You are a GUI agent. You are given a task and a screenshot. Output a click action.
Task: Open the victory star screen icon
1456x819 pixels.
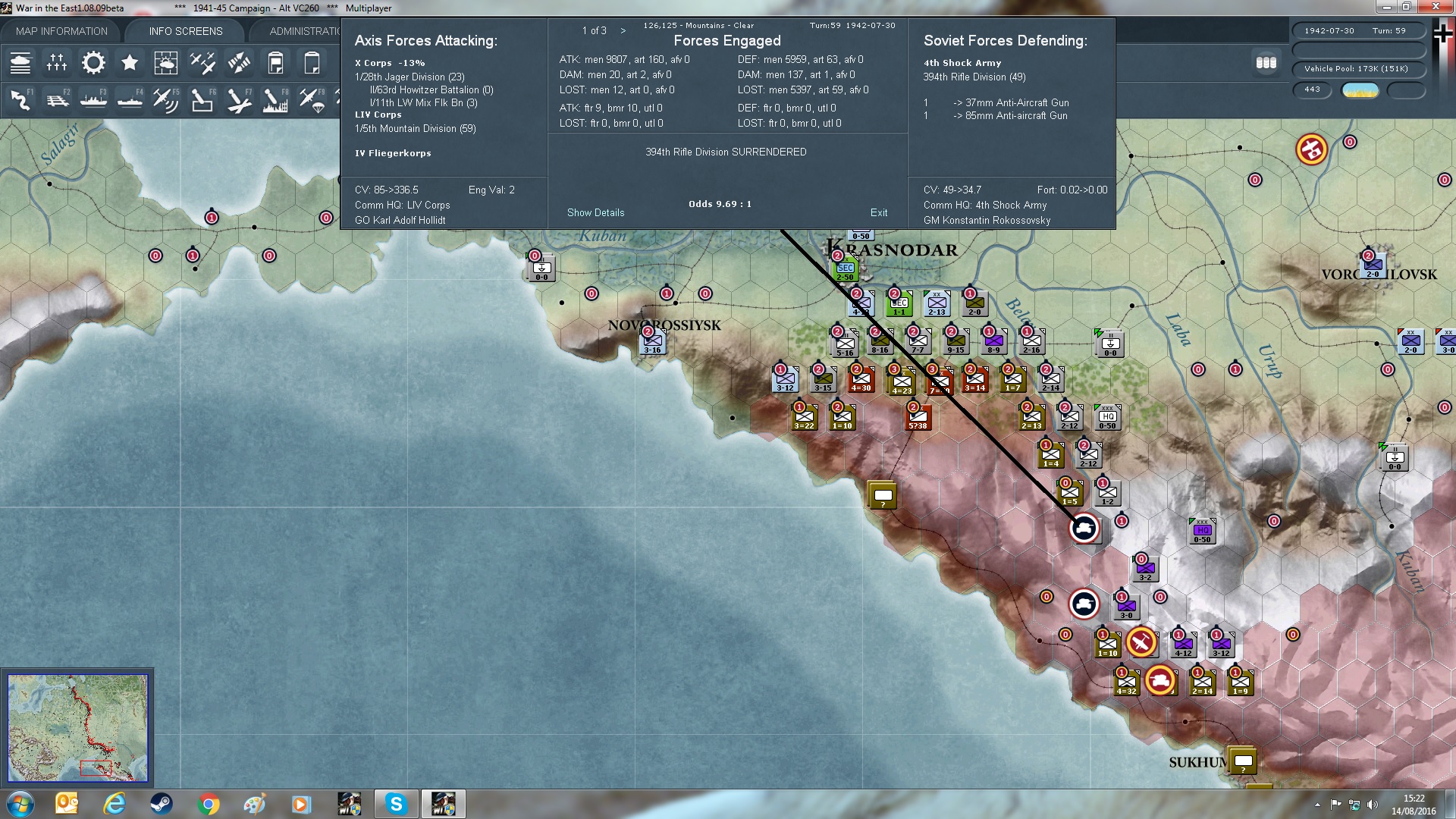130,63
